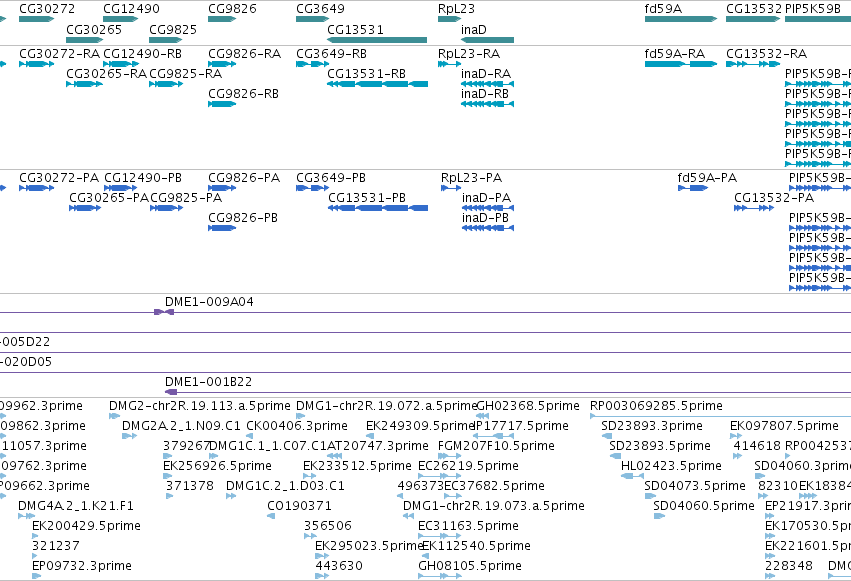The width and height of the screenshot is (851, 581).
Task: Open the fd59A-RA transcript
Action: (681, 64)
